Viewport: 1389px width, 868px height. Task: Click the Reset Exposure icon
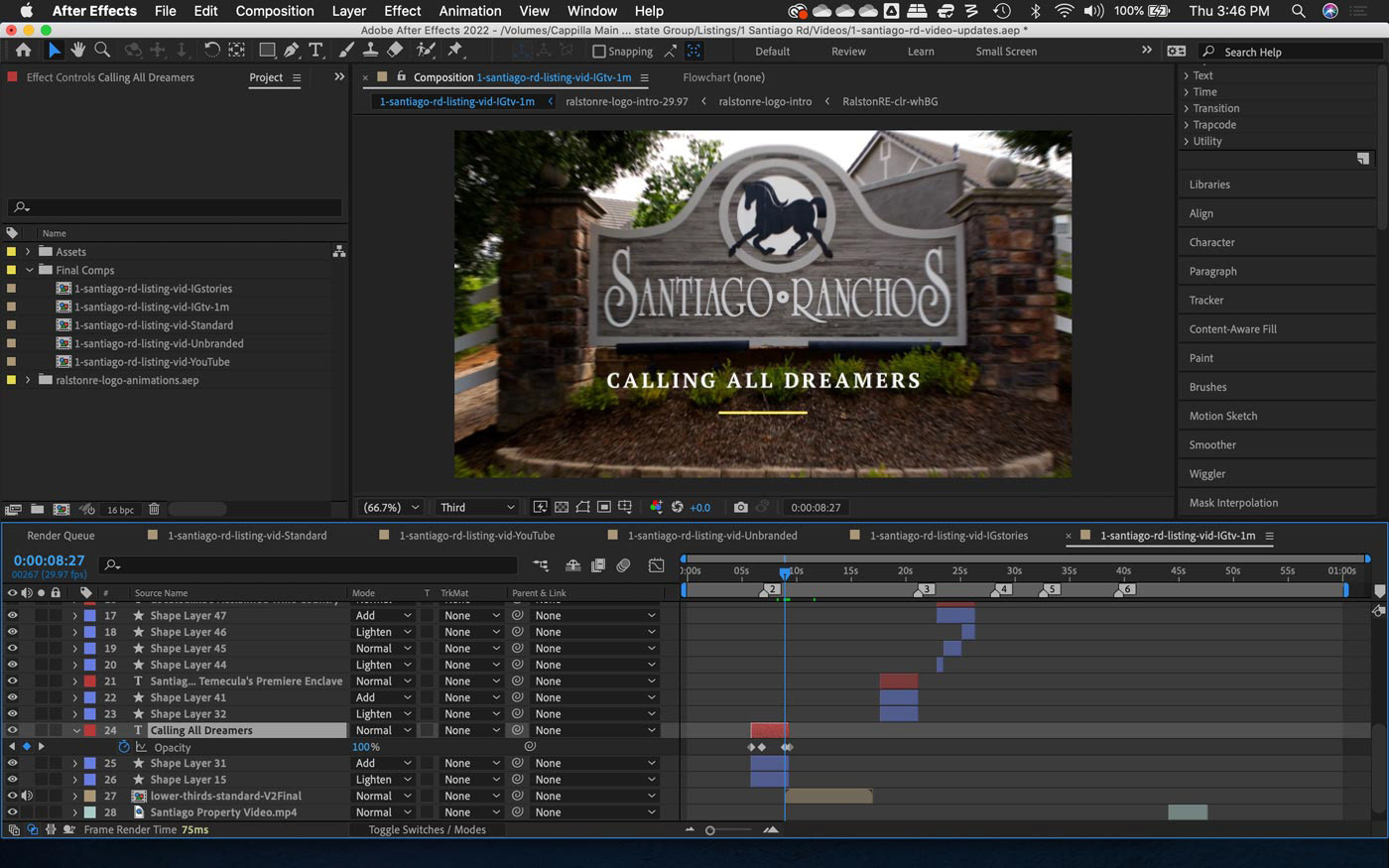point(678,507)
